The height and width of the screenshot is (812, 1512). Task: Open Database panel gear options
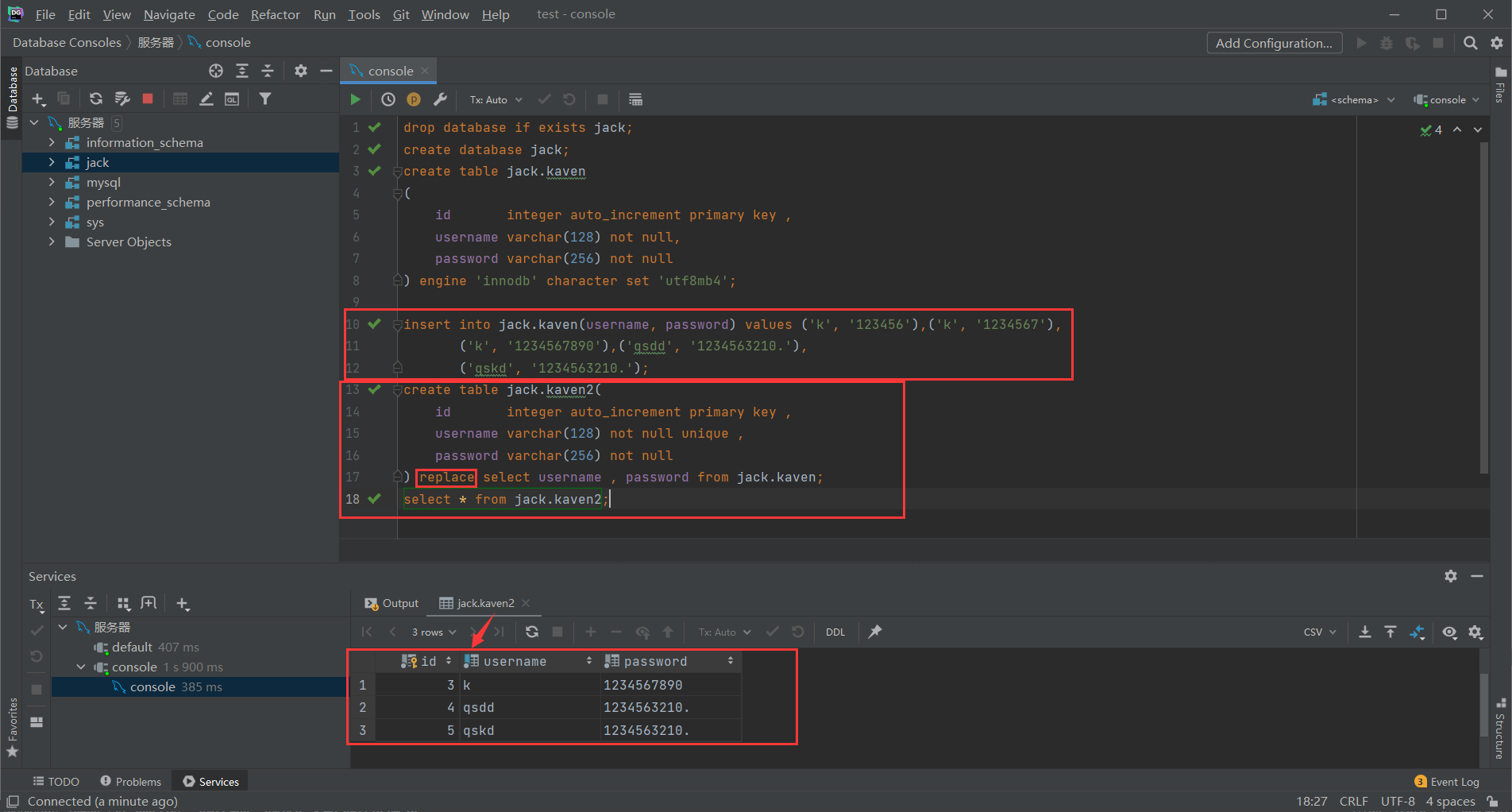301,71
